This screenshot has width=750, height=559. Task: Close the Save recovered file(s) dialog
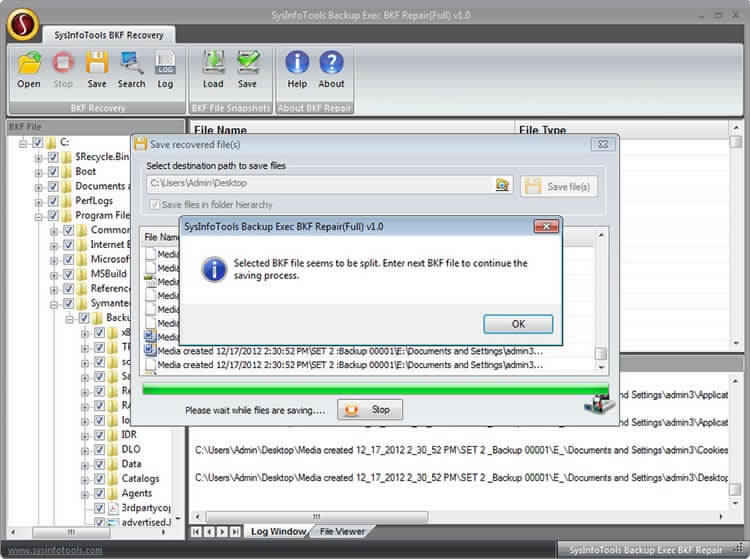(603, 144)
